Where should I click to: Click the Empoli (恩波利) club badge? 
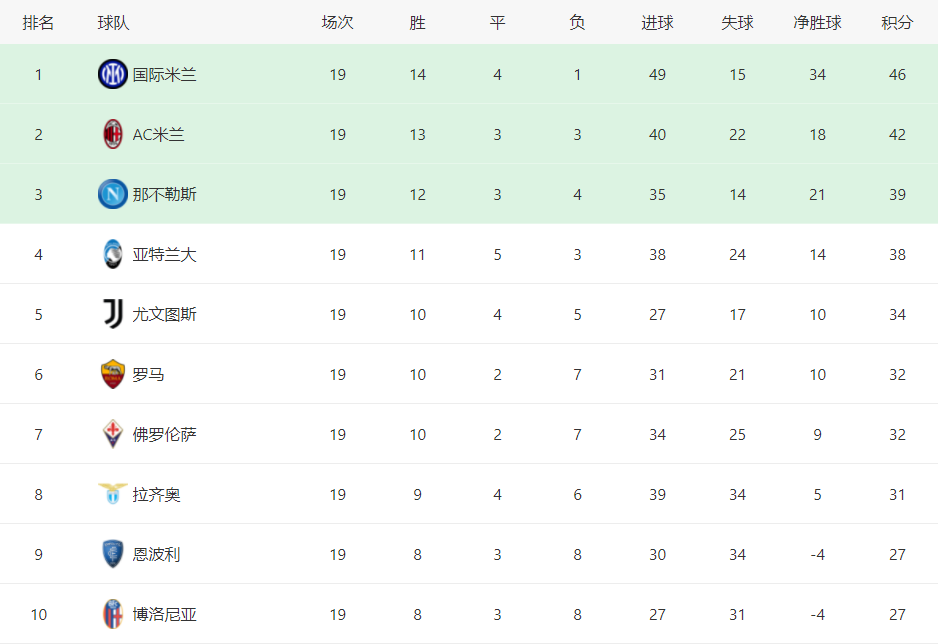(x=112, y=554)
